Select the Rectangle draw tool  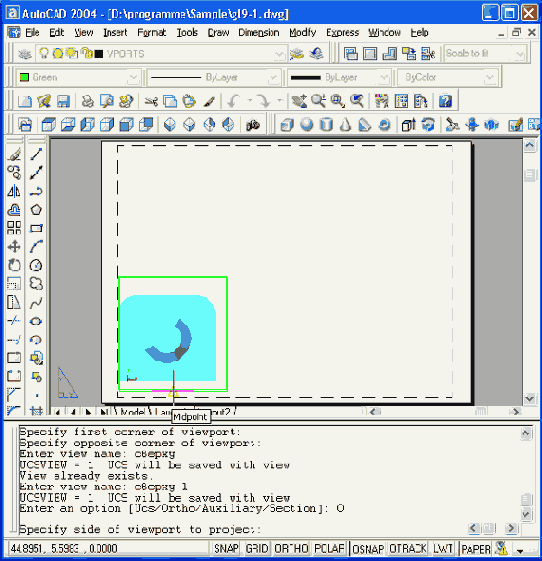point(36,228)
